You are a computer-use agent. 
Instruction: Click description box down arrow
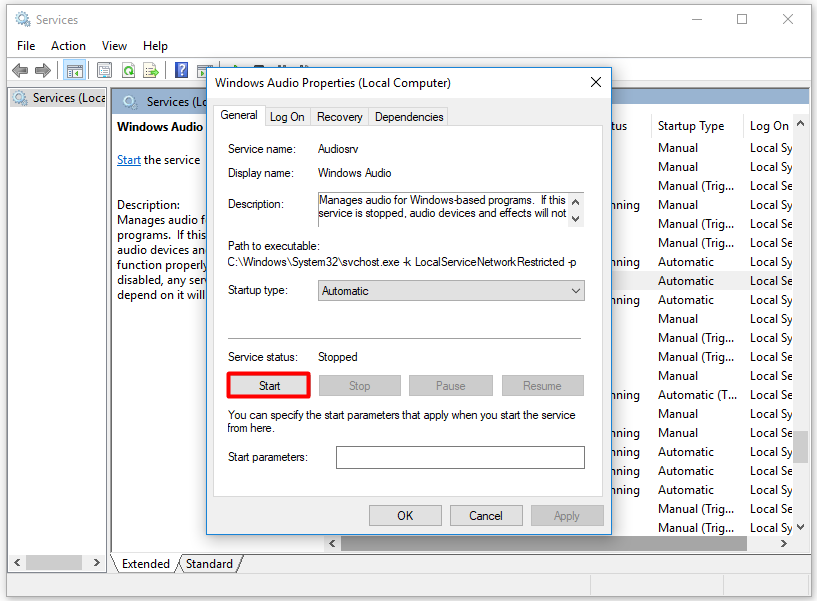pyautogui.click(x=576, y=219)
